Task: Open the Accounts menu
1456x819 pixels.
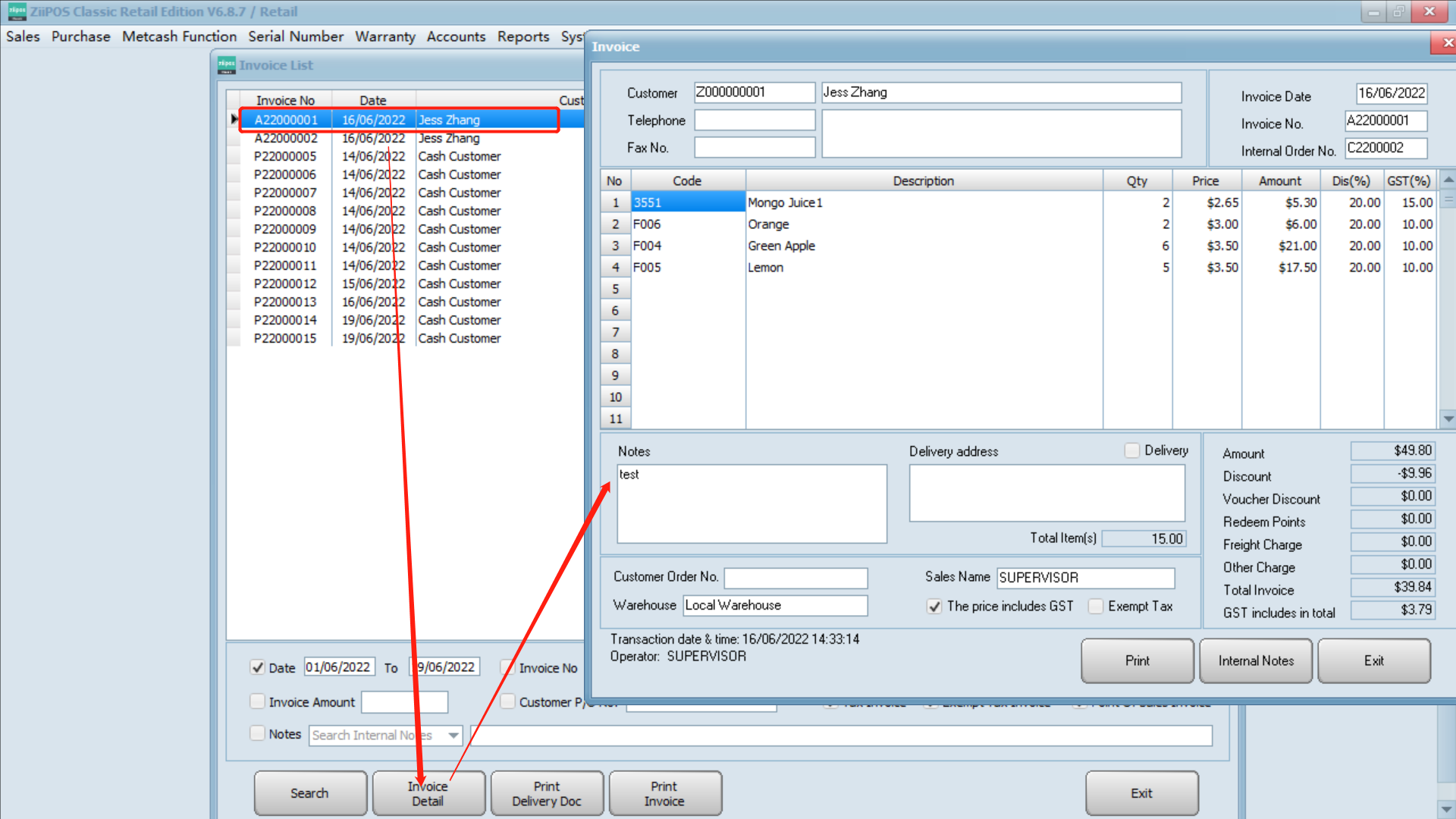Action: tap(456, 36)
